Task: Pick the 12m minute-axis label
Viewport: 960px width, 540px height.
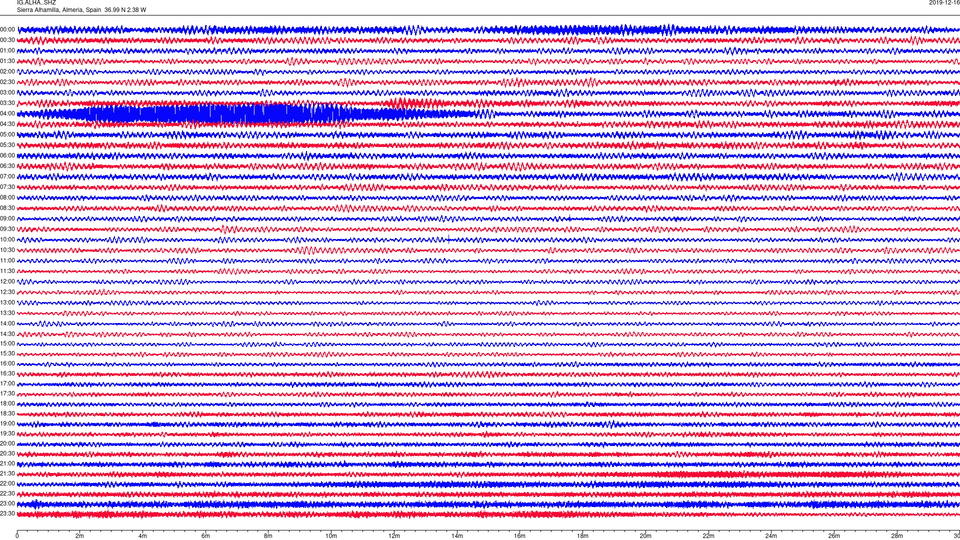Action: 394,536
